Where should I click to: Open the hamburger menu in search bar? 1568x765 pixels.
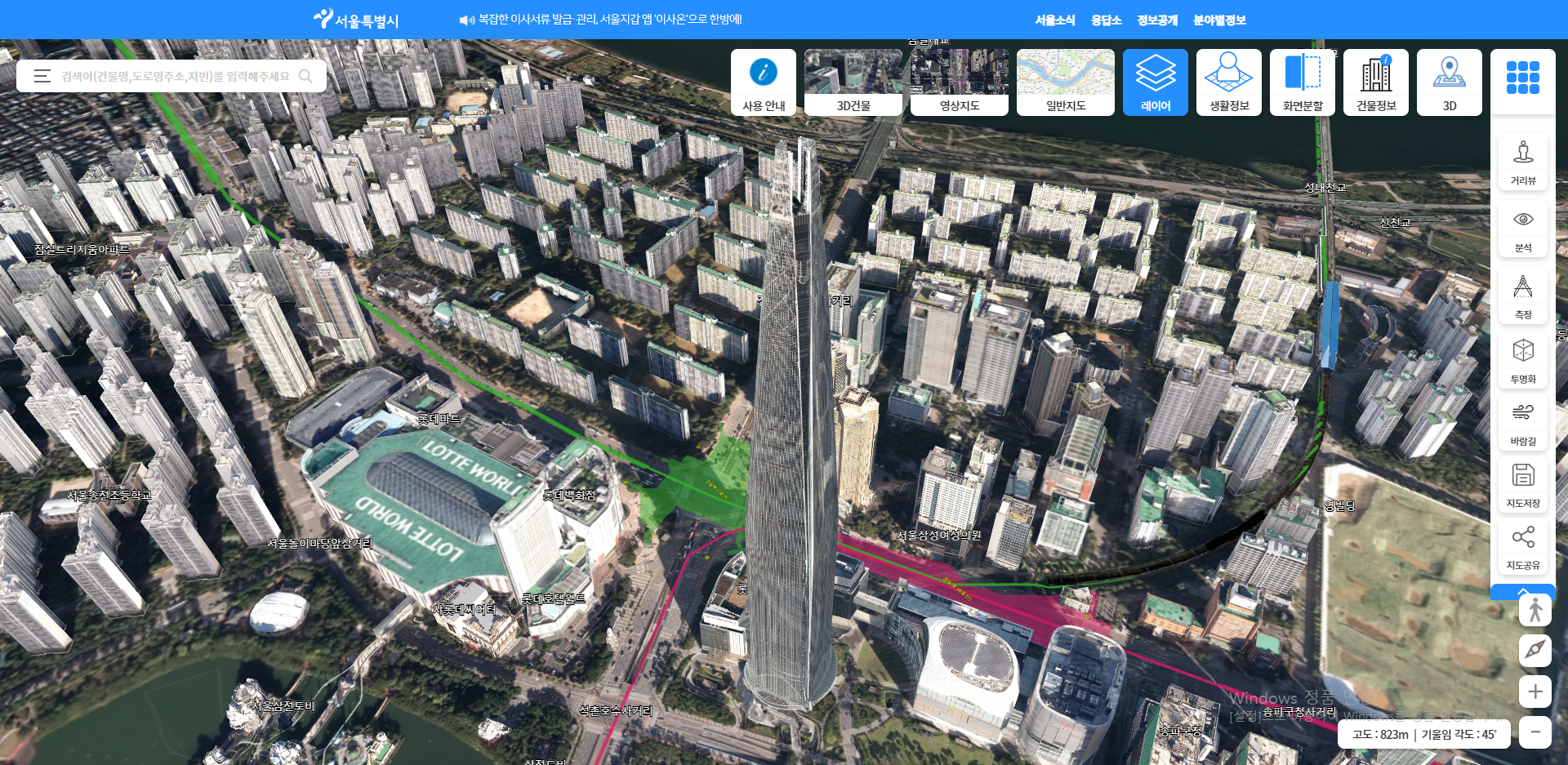42,76
